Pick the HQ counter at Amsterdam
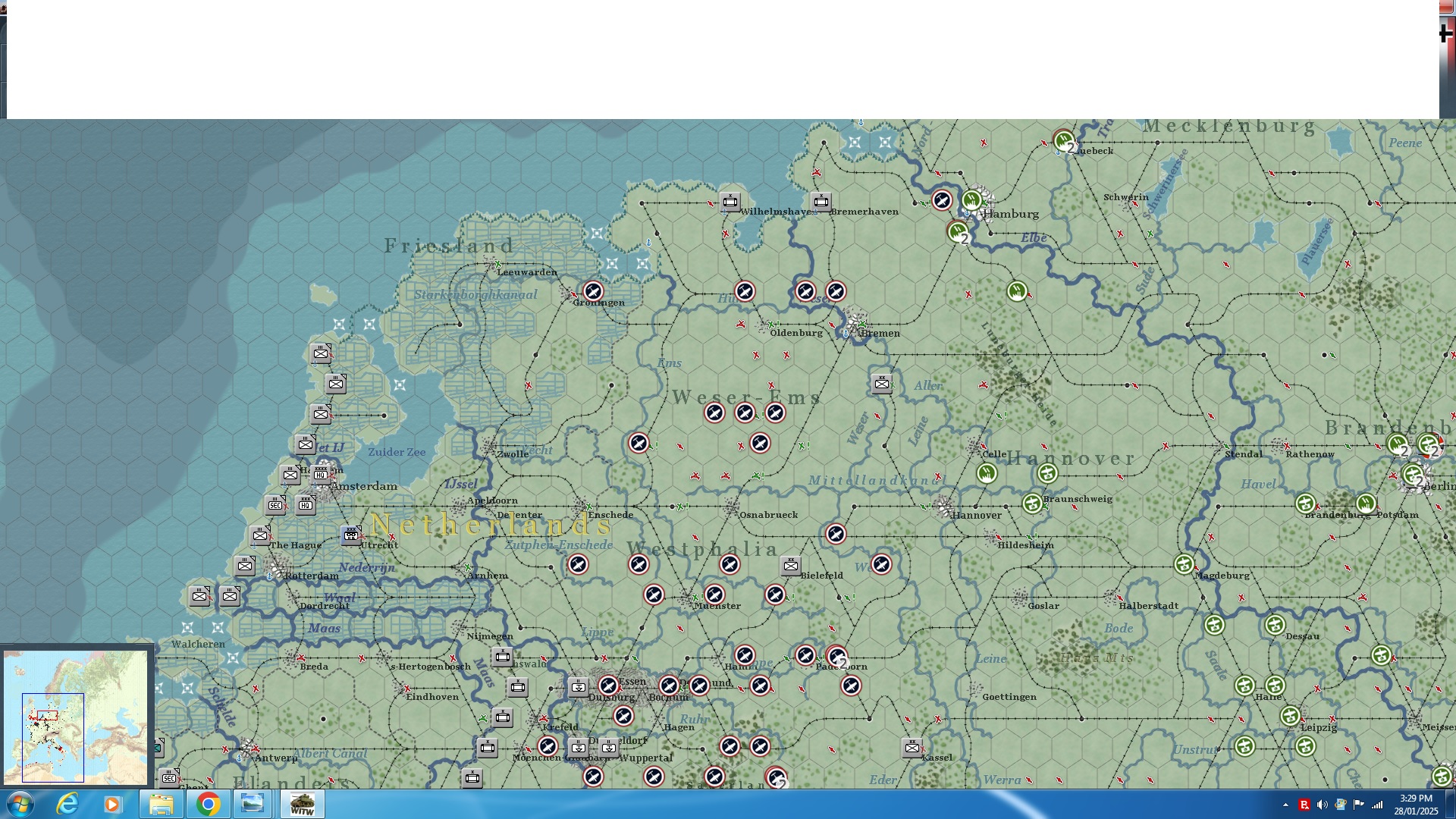Screen dimensions: 1456x819 click(x=321, y=474)
